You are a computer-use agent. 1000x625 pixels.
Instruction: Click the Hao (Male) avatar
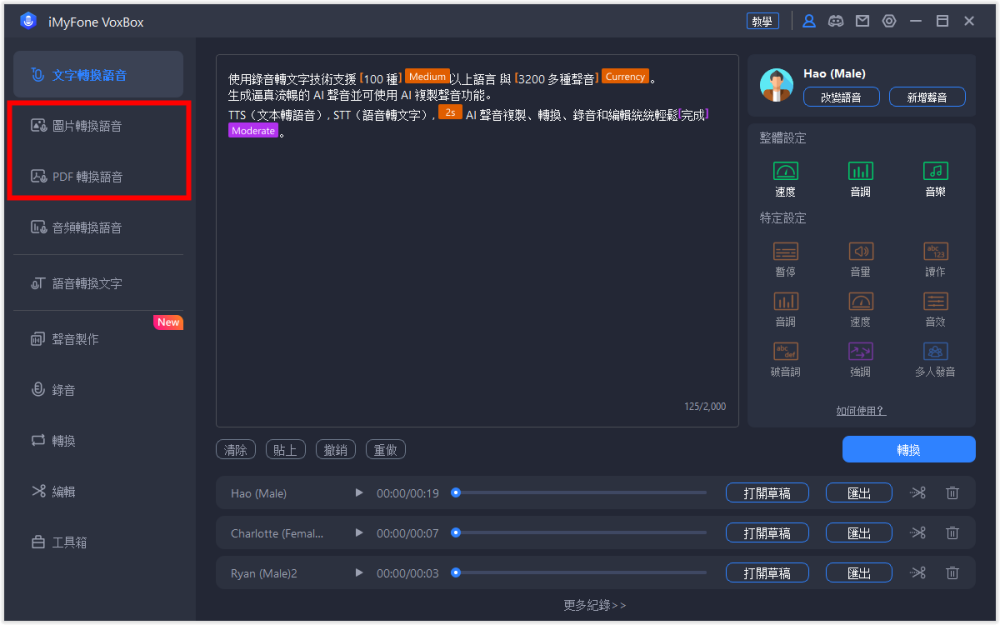click(776, 85)
